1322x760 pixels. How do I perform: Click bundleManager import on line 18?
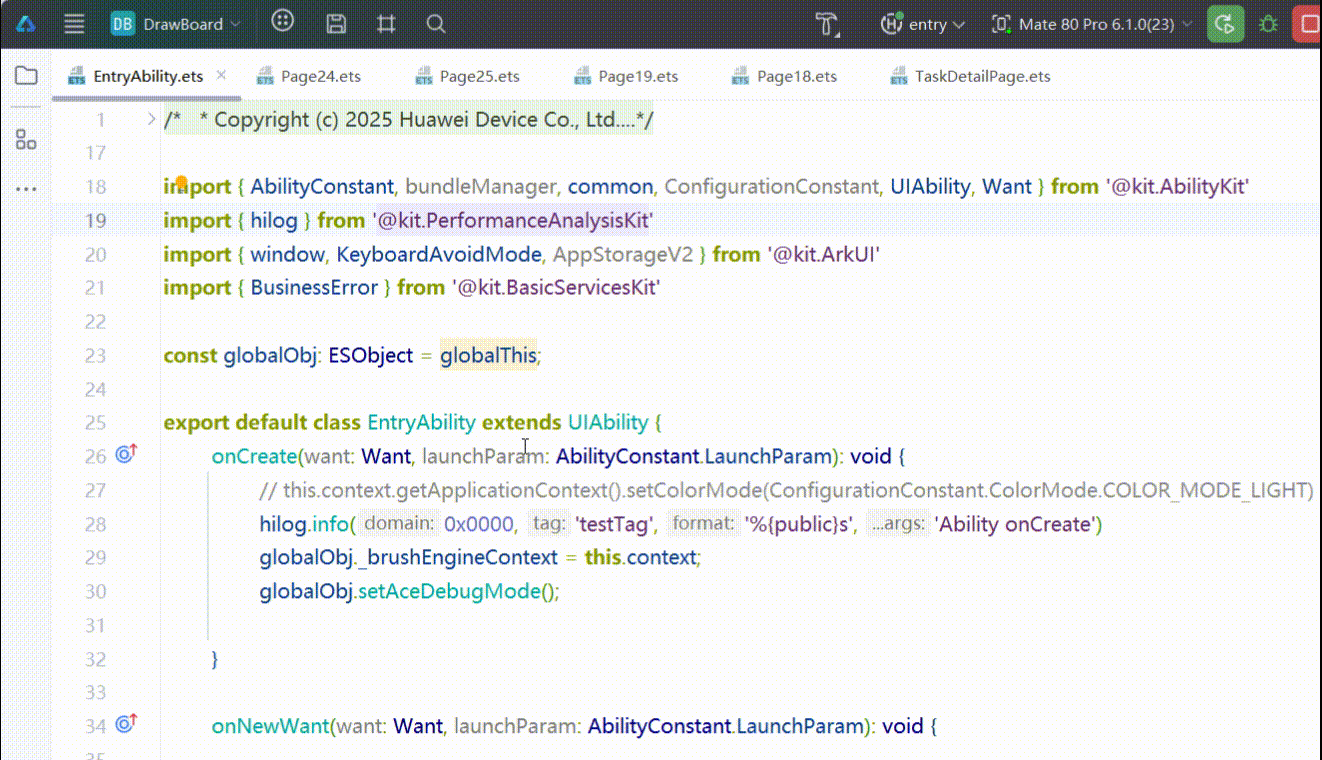point(480,186)
